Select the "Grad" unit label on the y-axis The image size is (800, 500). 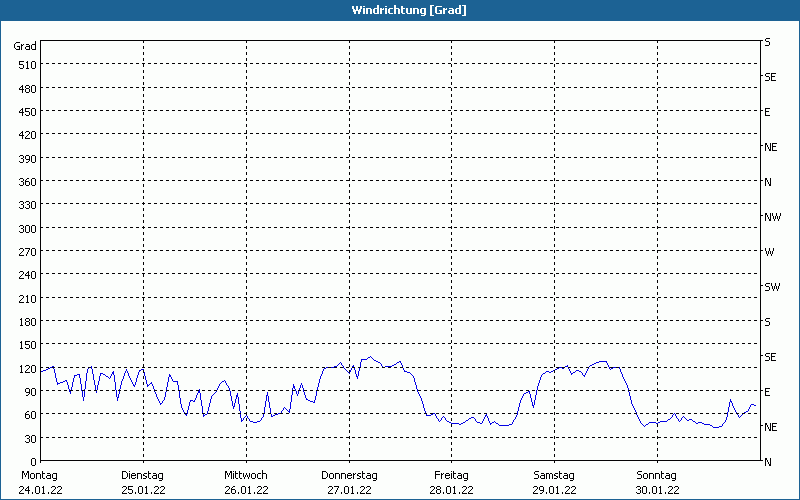[x=25, y=46]
